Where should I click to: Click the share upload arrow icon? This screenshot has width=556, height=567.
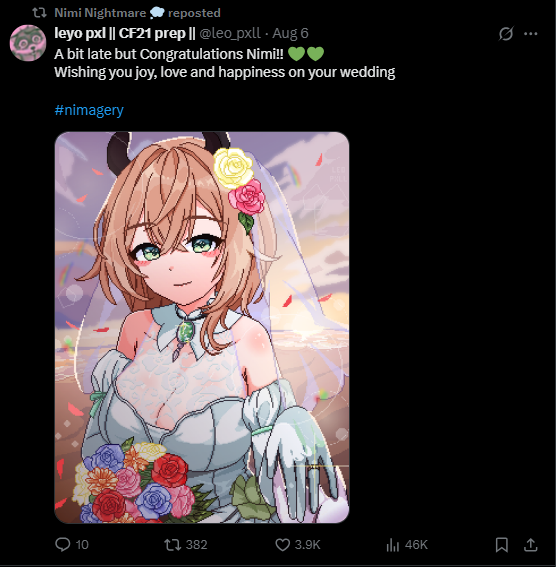point(531,545)
